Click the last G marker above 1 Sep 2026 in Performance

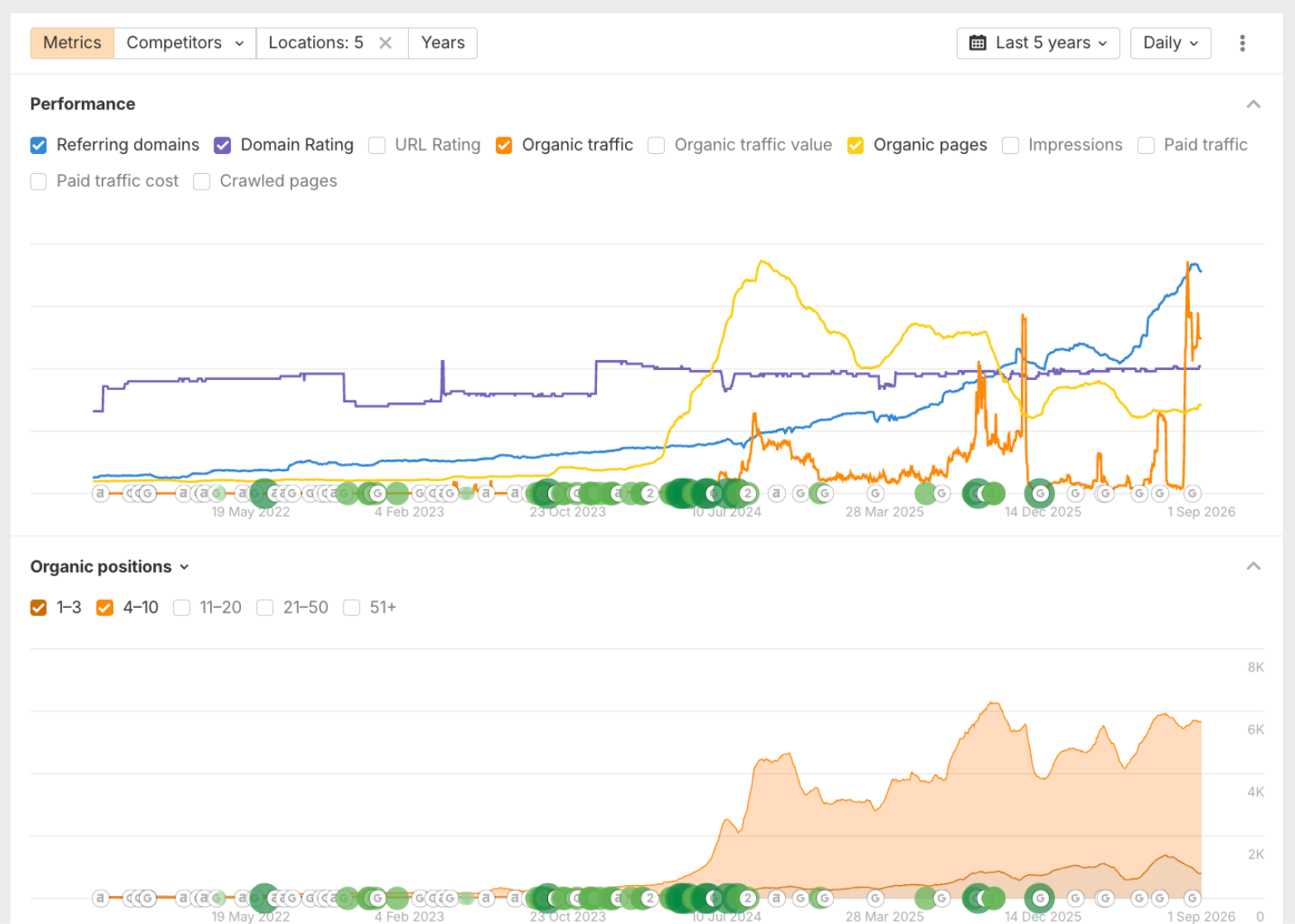1192,493
